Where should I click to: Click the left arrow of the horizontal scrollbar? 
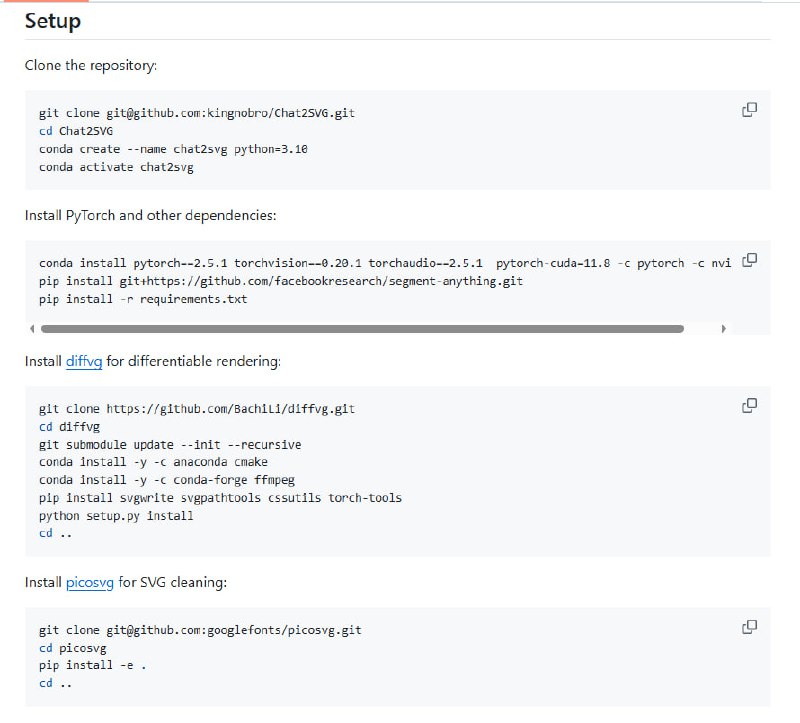tap(33, 328)
